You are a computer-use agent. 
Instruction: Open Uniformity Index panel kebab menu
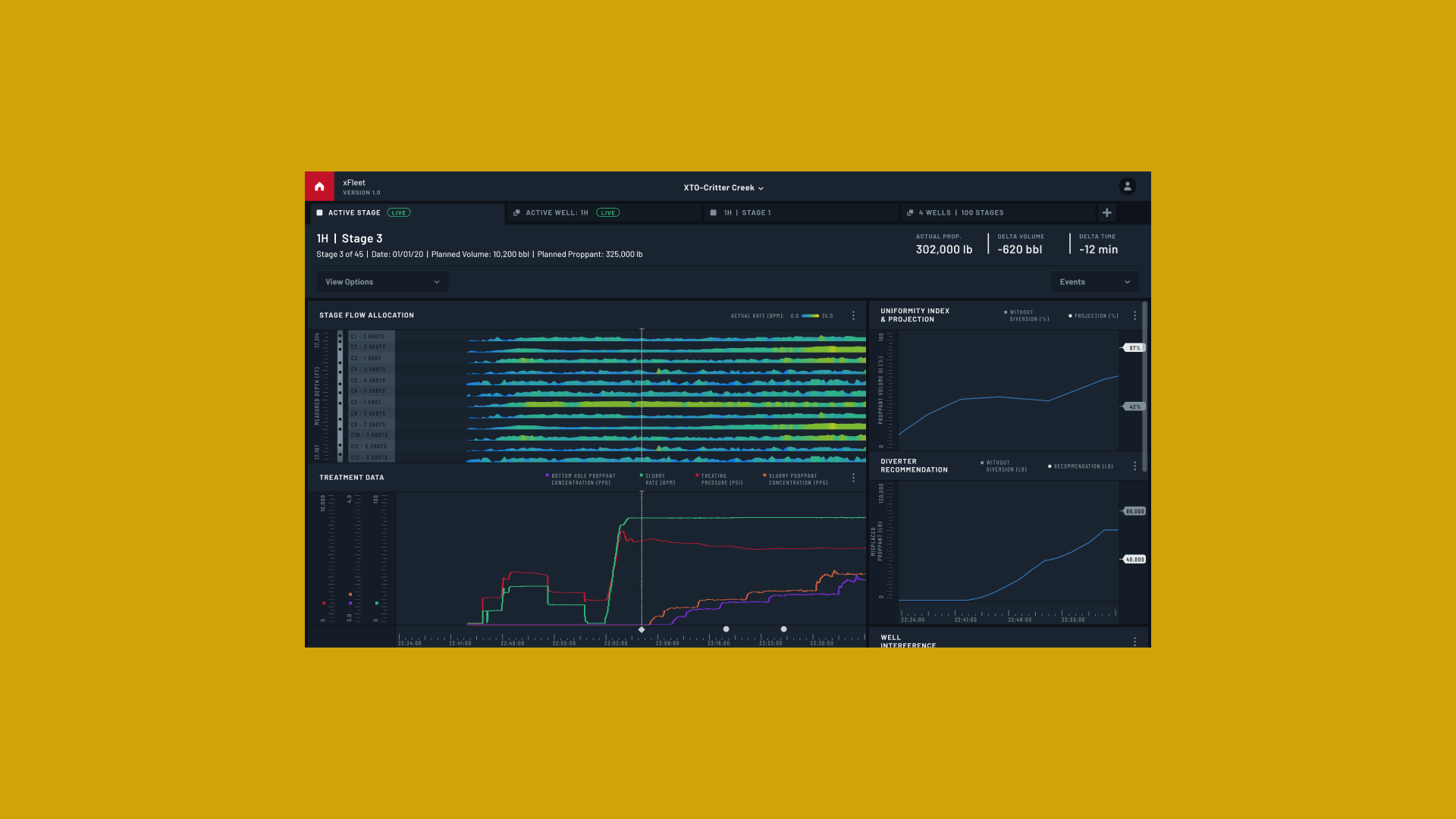pyautogui.click(x=1134, y=315)
